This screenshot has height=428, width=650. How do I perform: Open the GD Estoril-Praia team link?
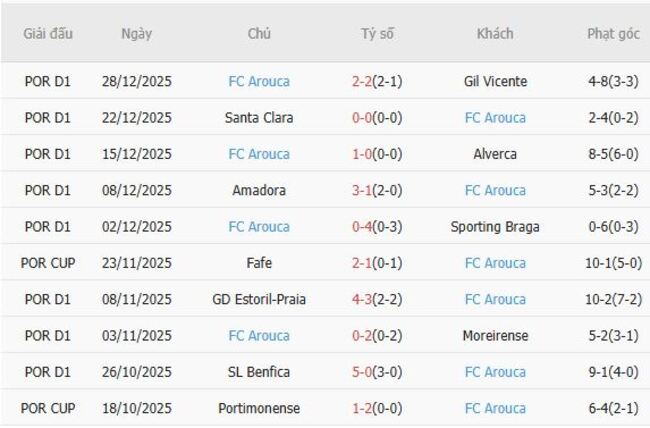click(259, 299)
